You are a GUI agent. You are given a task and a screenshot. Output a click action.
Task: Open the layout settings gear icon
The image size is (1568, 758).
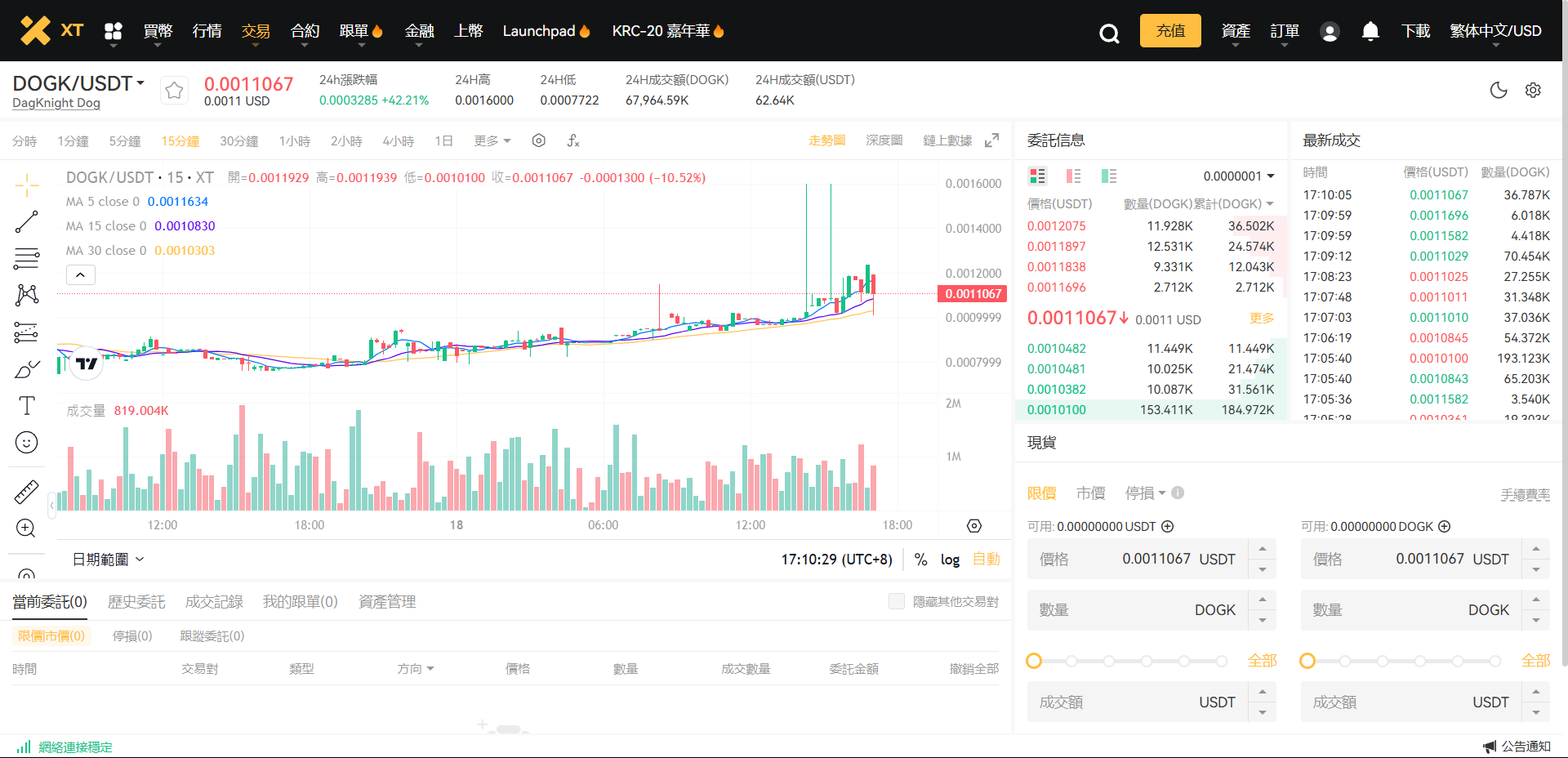[x=1533, y=90]
